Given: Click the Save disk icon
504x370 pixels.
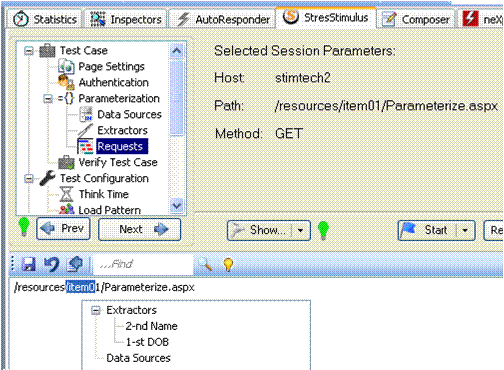Looking at the screenshot, I should (x=29, y=264).
